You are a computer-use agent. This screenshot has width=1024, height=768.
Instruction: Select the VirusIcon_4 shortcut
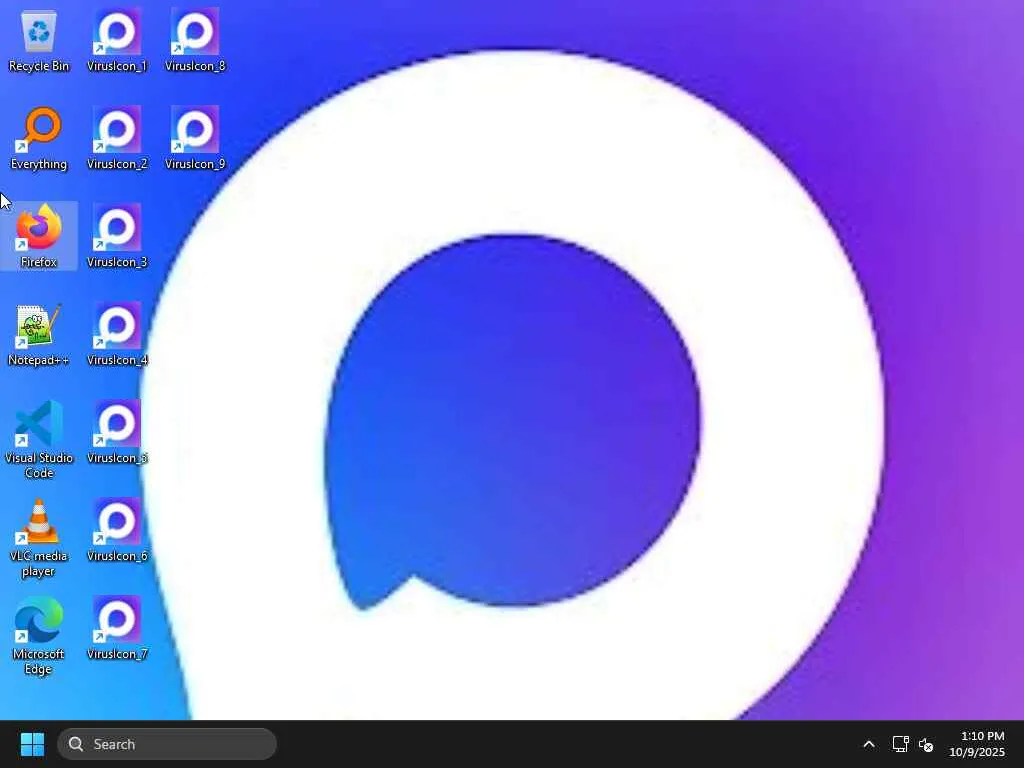click(x=117, y=334)
